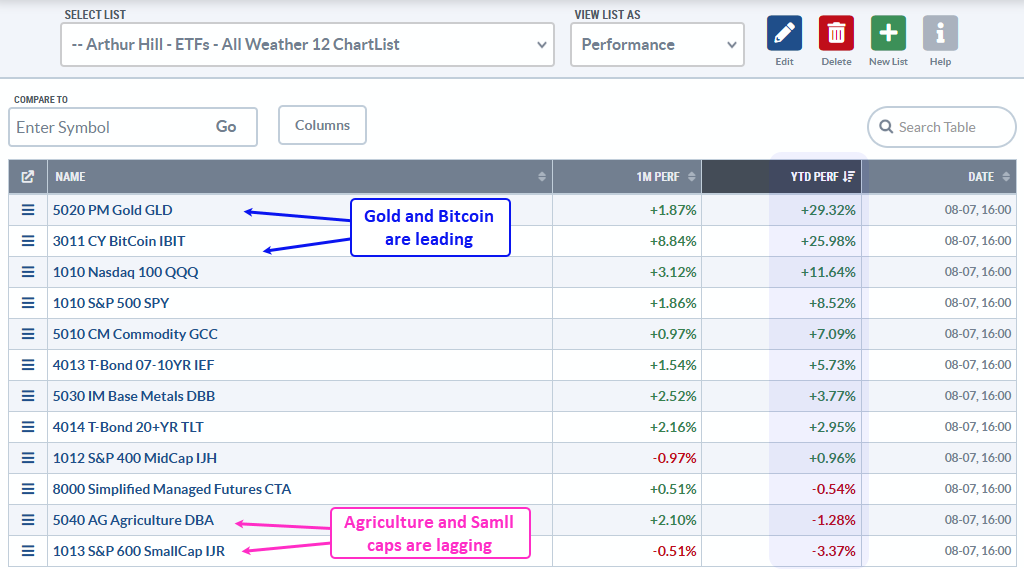Open the 1010 S&P 500 SPY link
Image resolution: width=1024 pixels, height=569 pixels.
pyautogui.click(x=111, y=303)
